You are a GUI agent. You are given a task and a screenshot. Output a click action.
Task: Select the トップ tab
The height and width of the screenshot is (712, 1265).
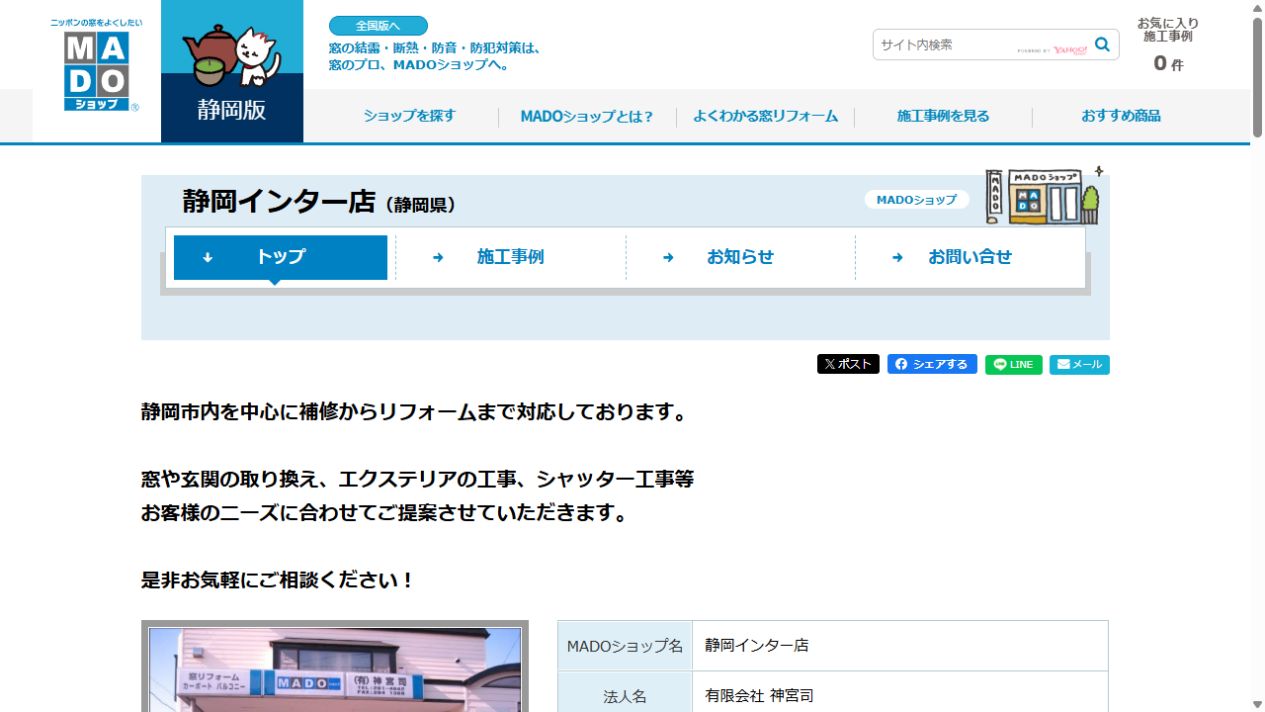coord(280,257)
